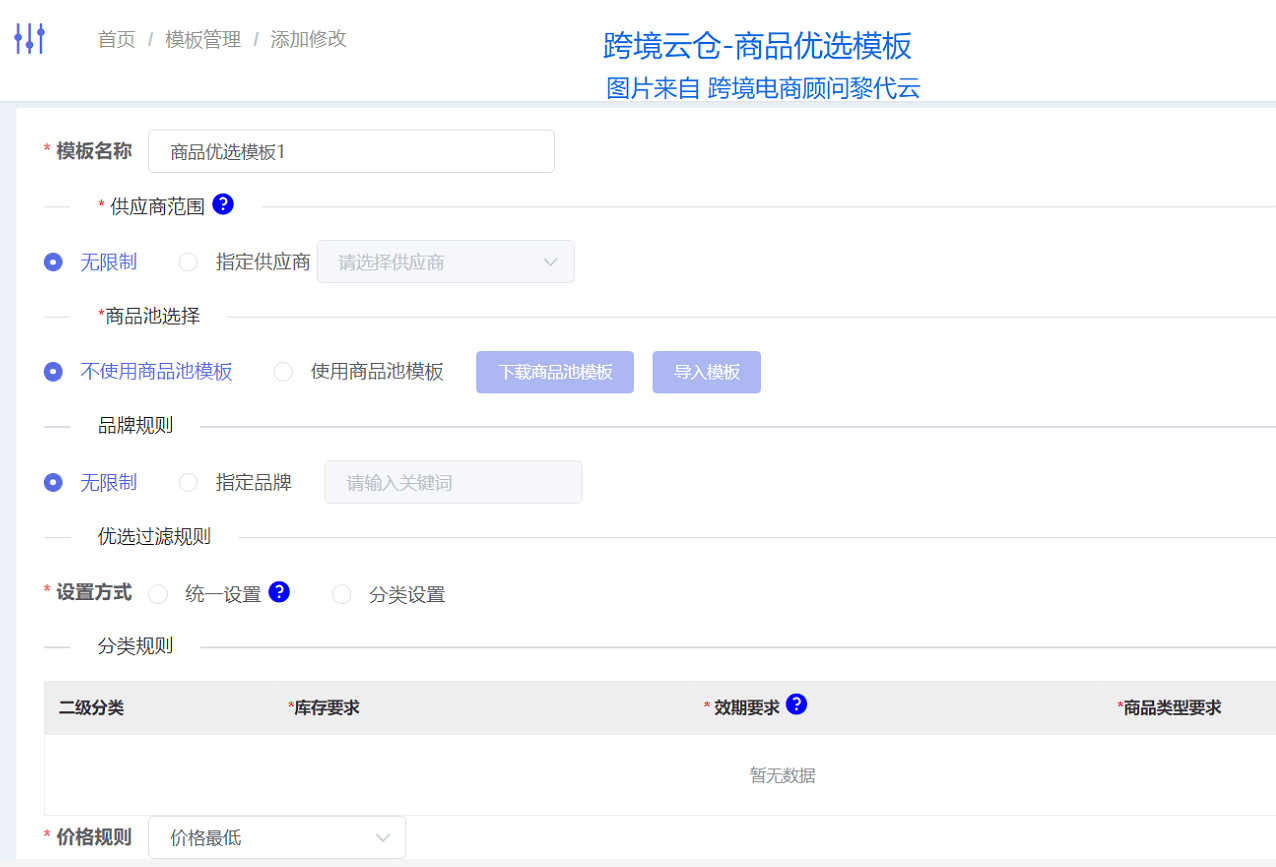Click the 请输入关键词 keyword field

(x=453, y=481)
